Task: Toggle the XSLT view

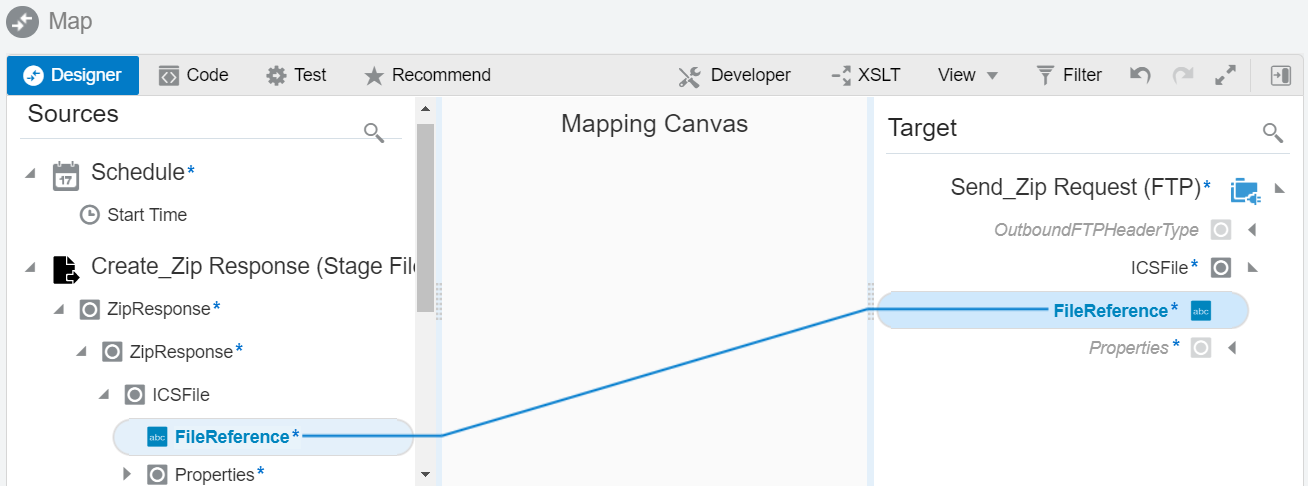Action: [866, 75]
